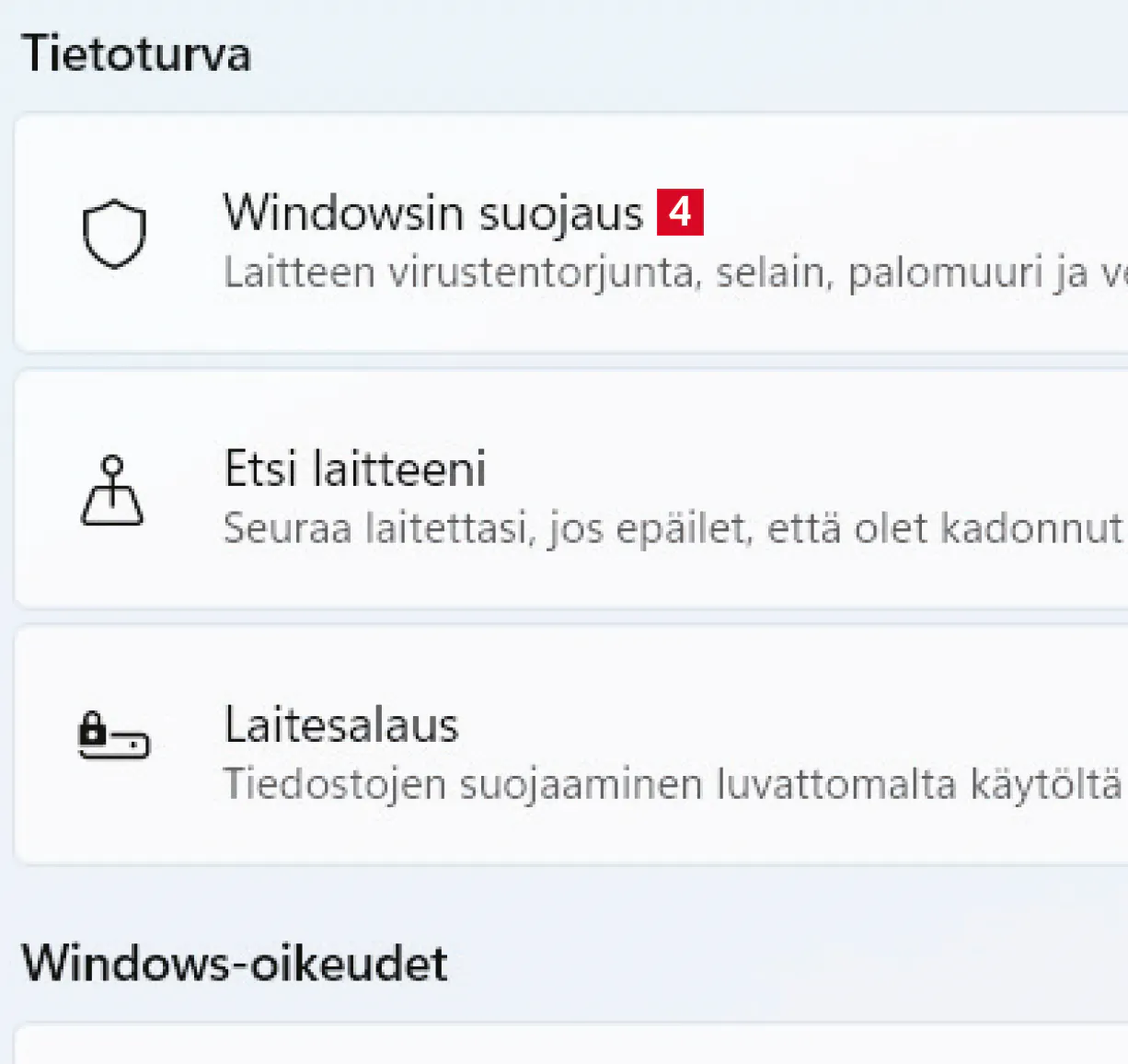Click the word "luvattomalta" under Laitesalaus
This screenshot has width=1128, height=1064.
[836, 785]
